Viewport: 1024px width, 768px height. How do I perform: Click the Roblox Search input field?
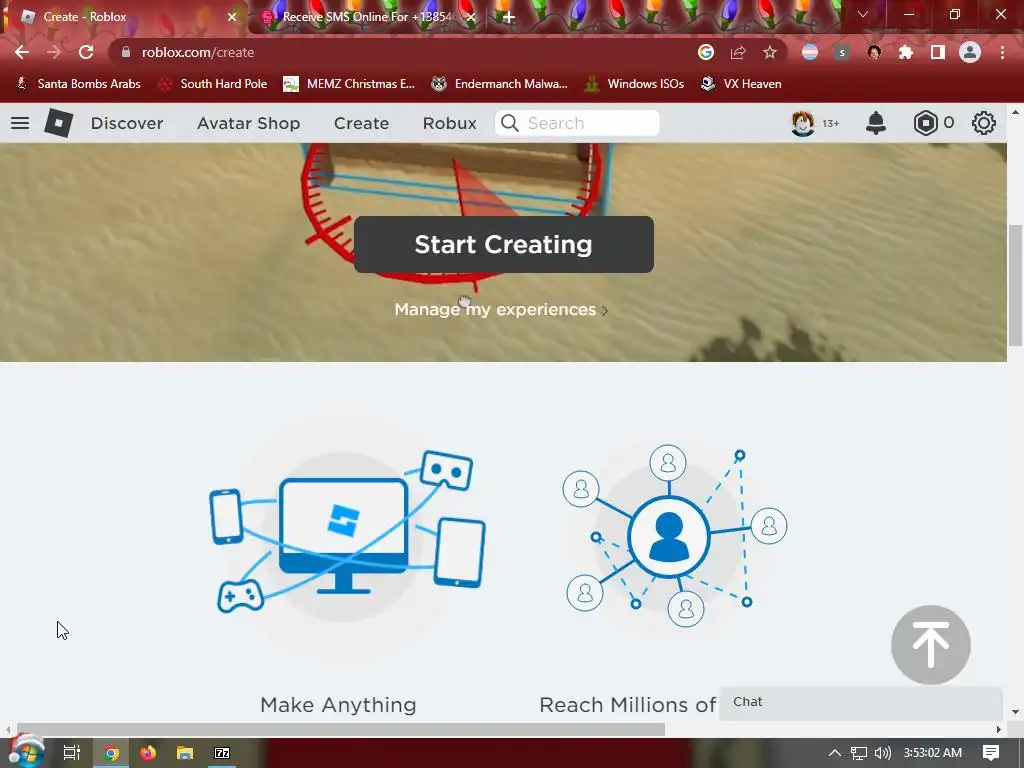click(x=577, y=123)
